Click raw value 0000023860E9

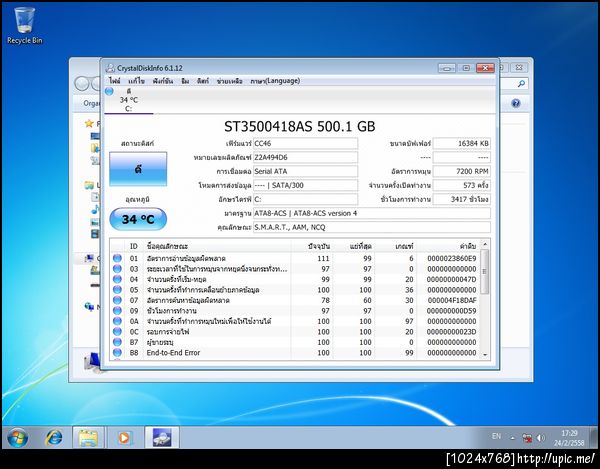(x=452, y=259)
